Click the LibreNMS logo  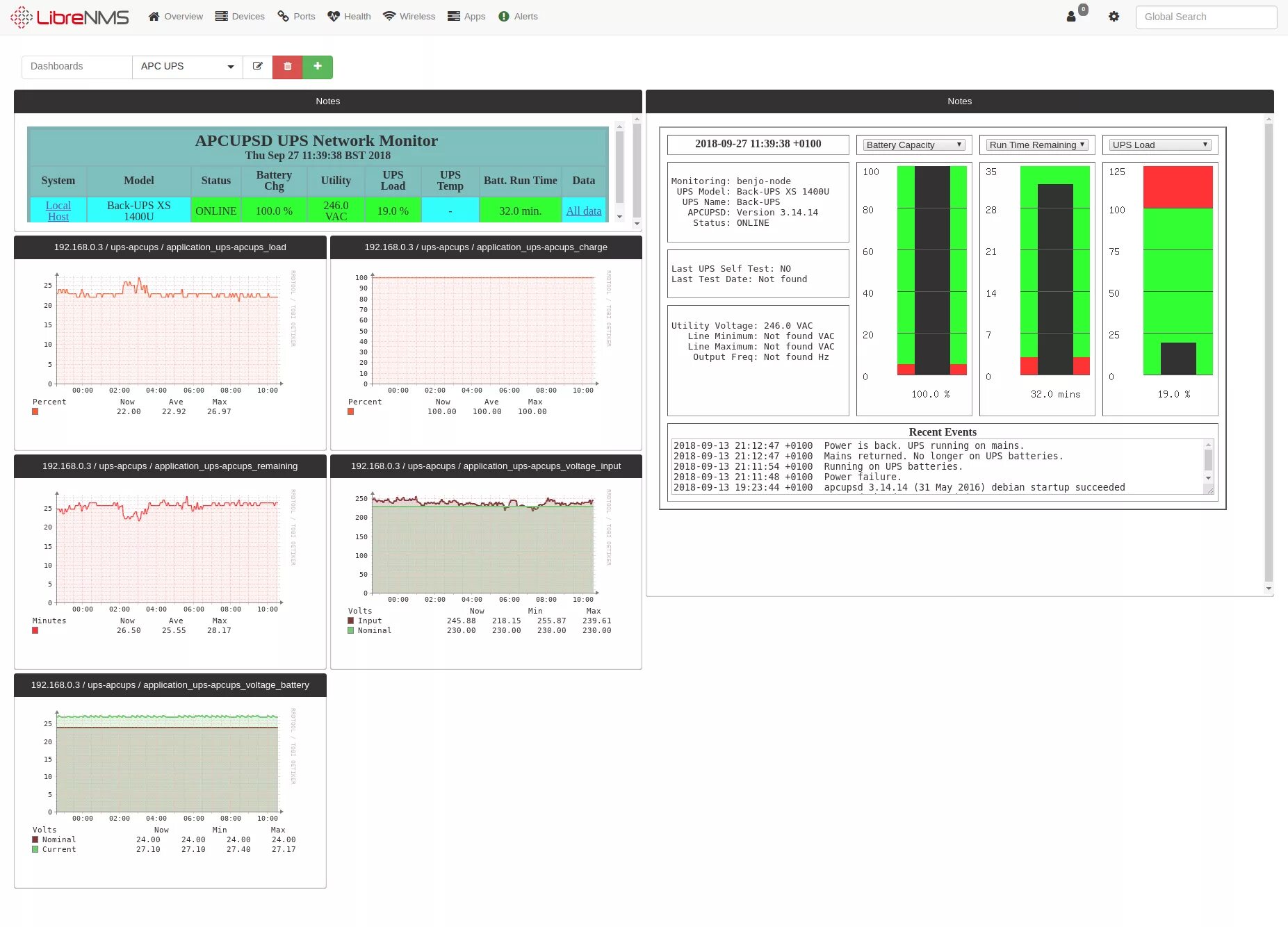point(70,17)
